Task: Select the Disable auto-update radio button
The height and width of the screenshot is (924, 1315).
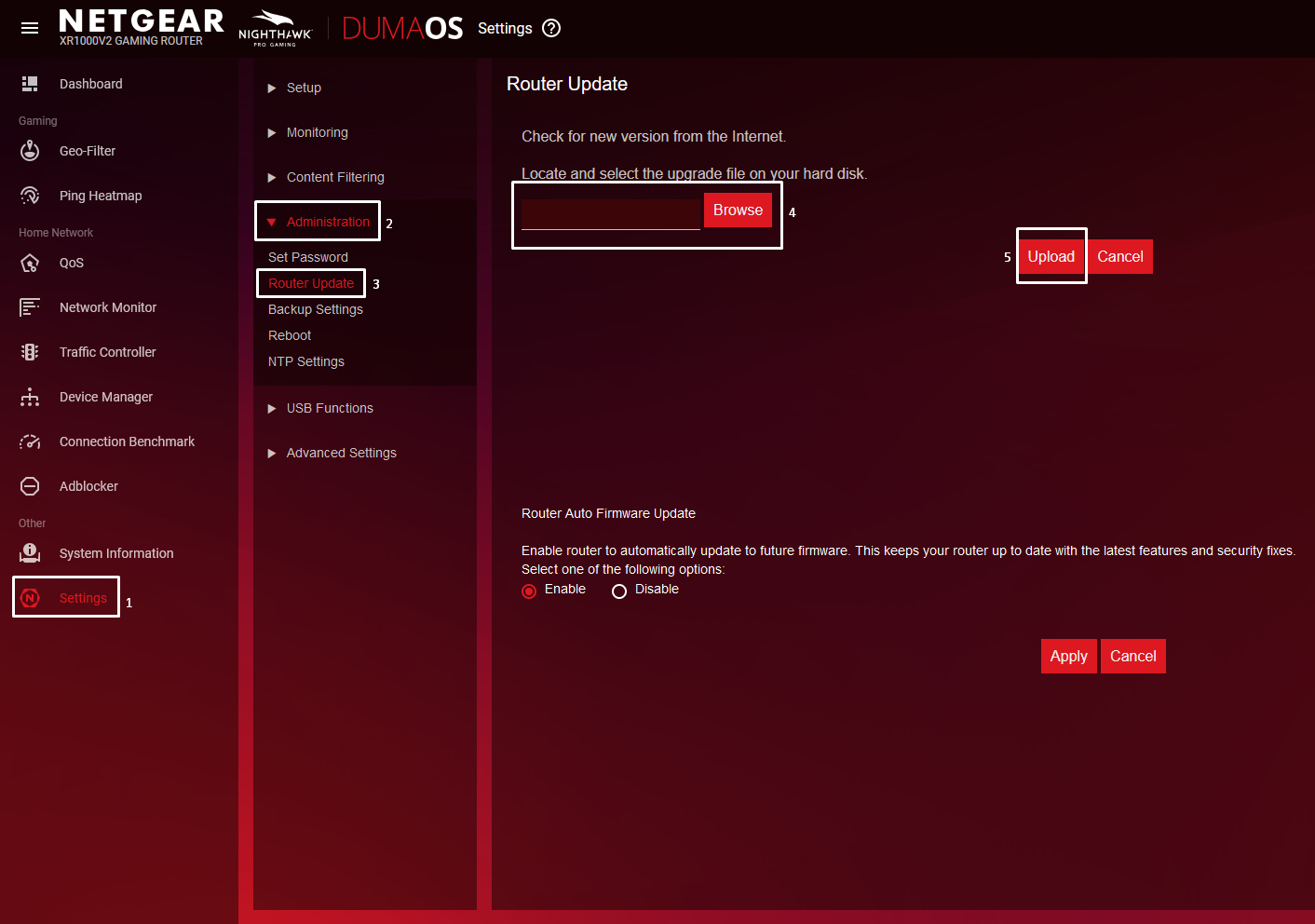Action: click(619, 591)
